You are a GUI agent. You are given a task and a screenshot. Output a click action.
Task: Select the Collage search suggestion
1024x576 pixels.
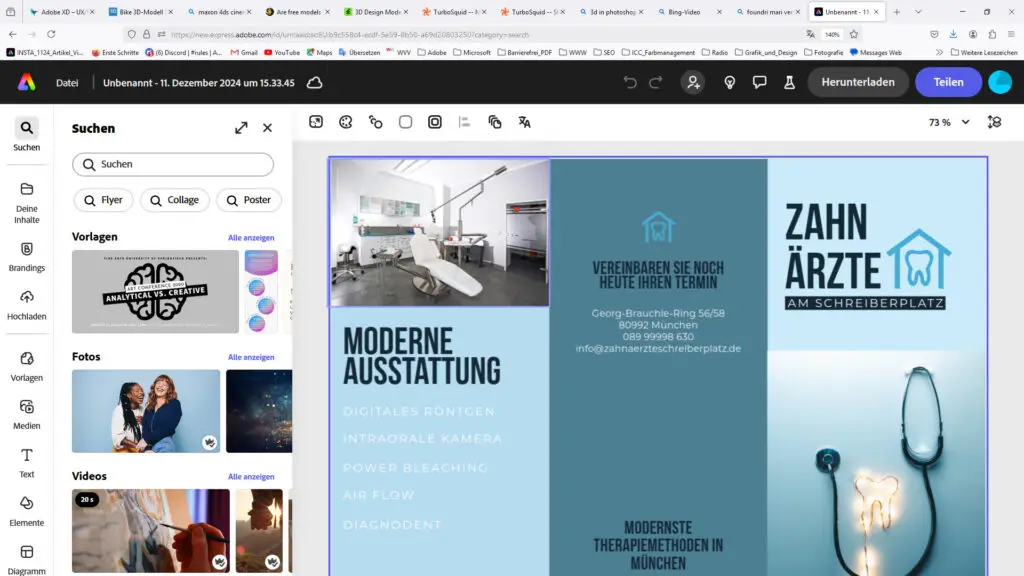pyautogui.click(x=174, y=200)
